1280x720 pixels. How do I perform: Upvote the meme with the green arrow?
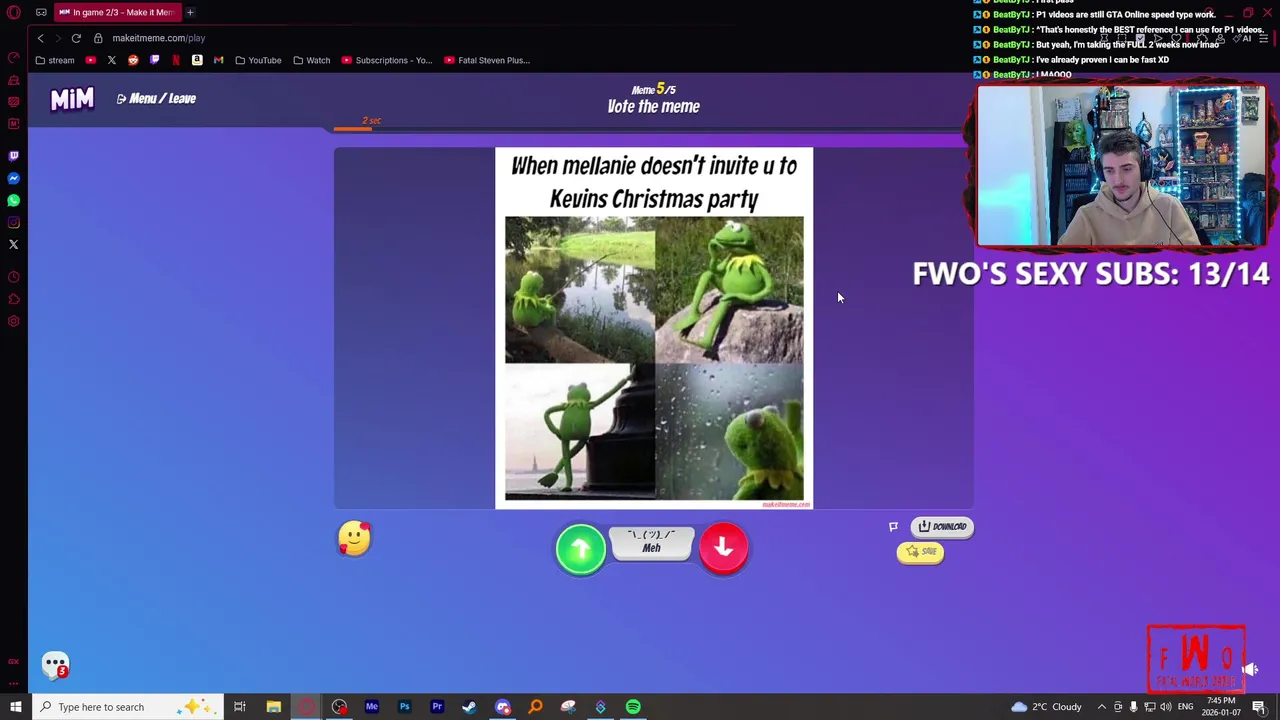581,548
